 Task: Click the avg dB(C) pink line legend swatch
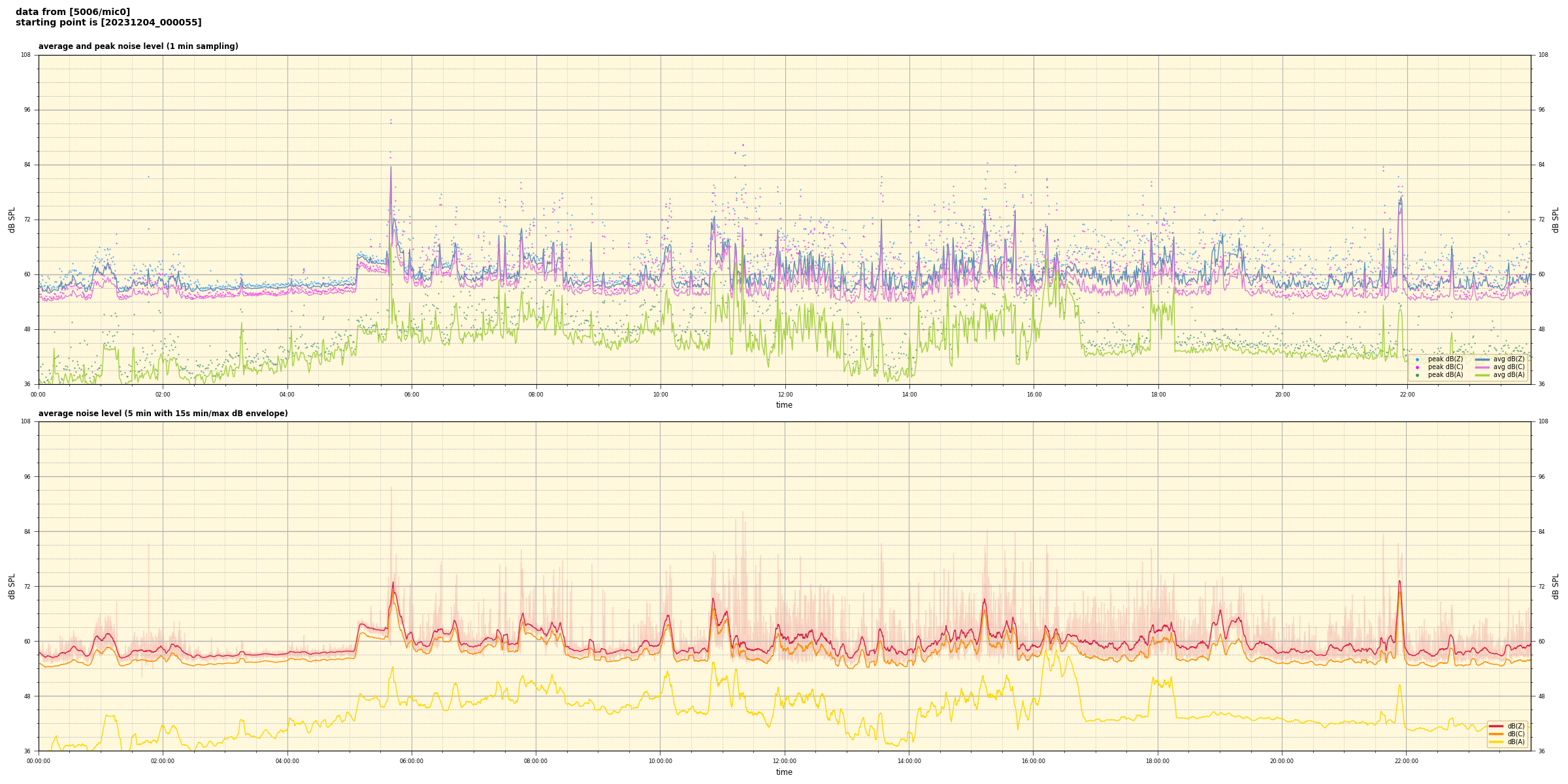point(1482,367)
